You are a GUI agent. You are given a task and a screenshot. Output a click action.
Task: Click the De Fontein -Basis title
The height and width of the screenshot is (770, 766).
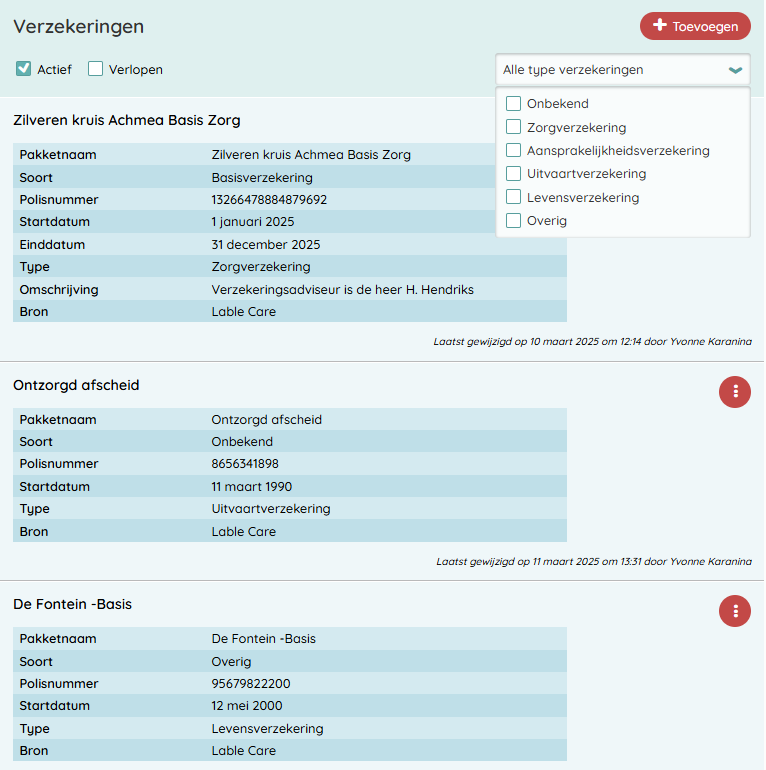tap(72, 604)
